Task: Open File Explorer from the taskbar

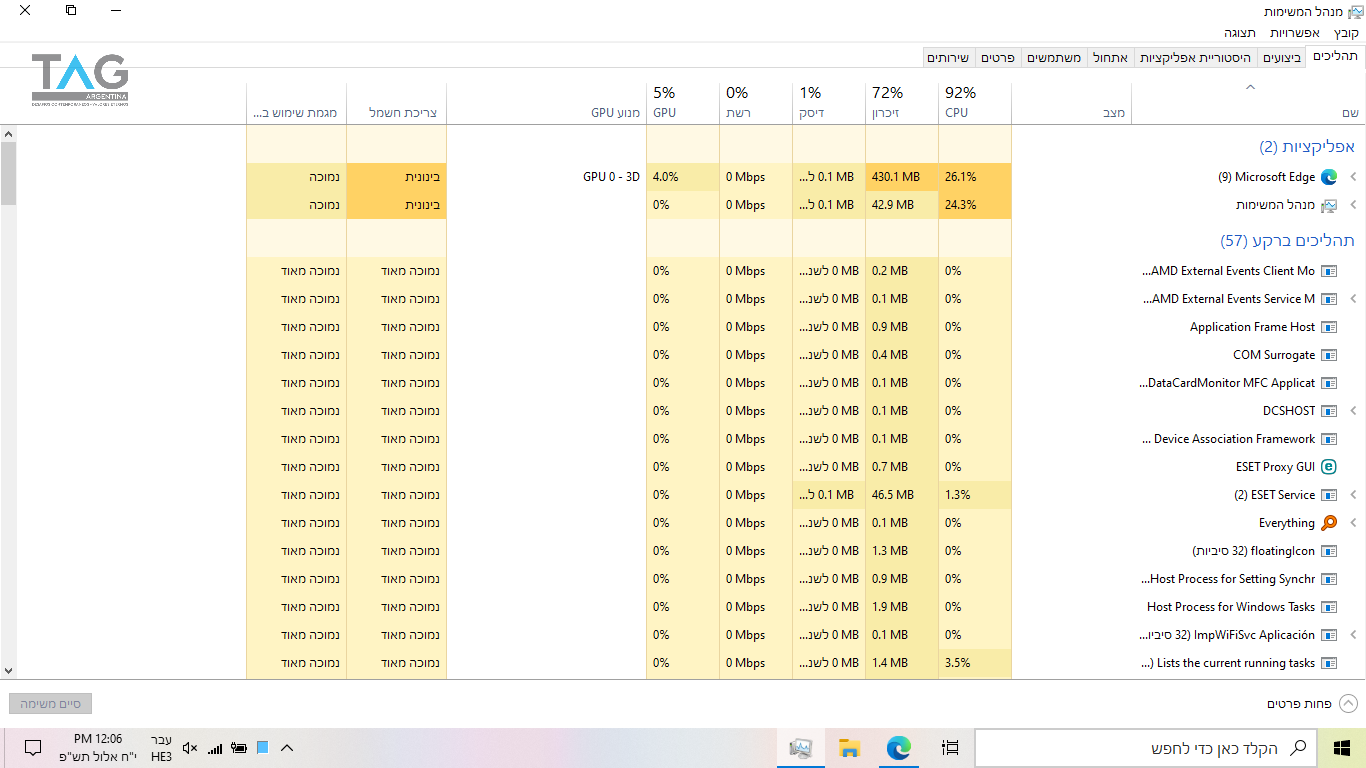Action: [x=849, y=748]
